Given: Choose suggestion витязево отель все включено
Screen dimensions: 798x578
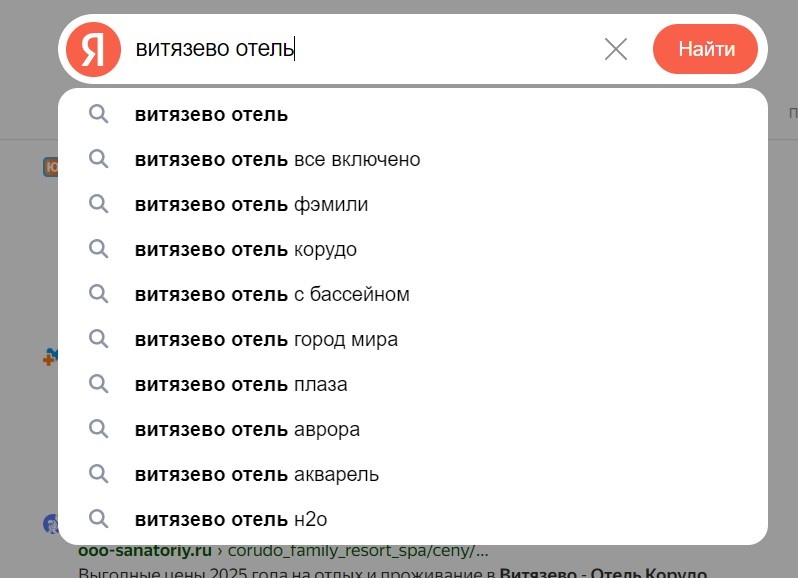Looking at the screenshot, I should tap(413, 159).
